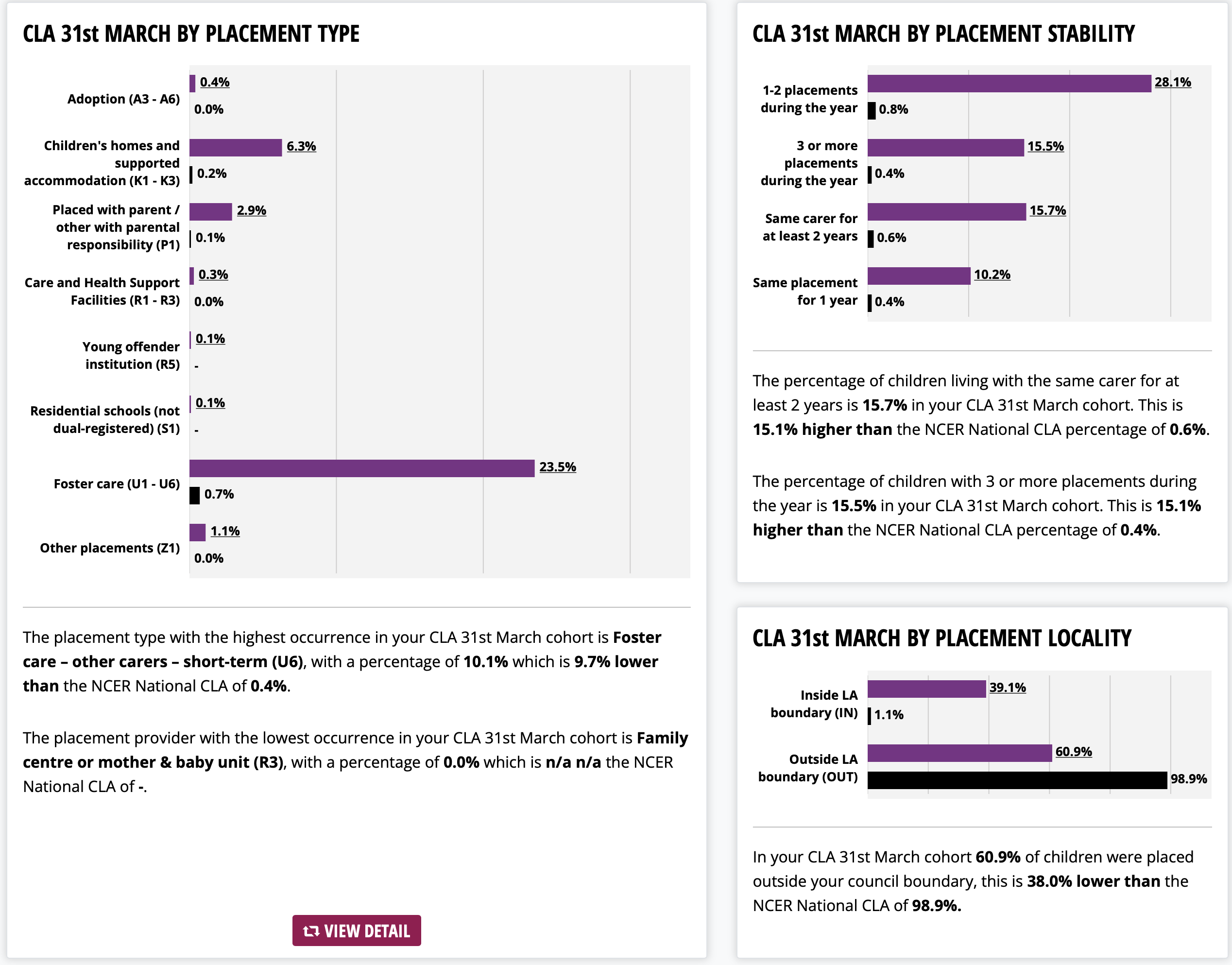
Task: Open the 10.2% same placement link
Action: click(x=992, y=275)
